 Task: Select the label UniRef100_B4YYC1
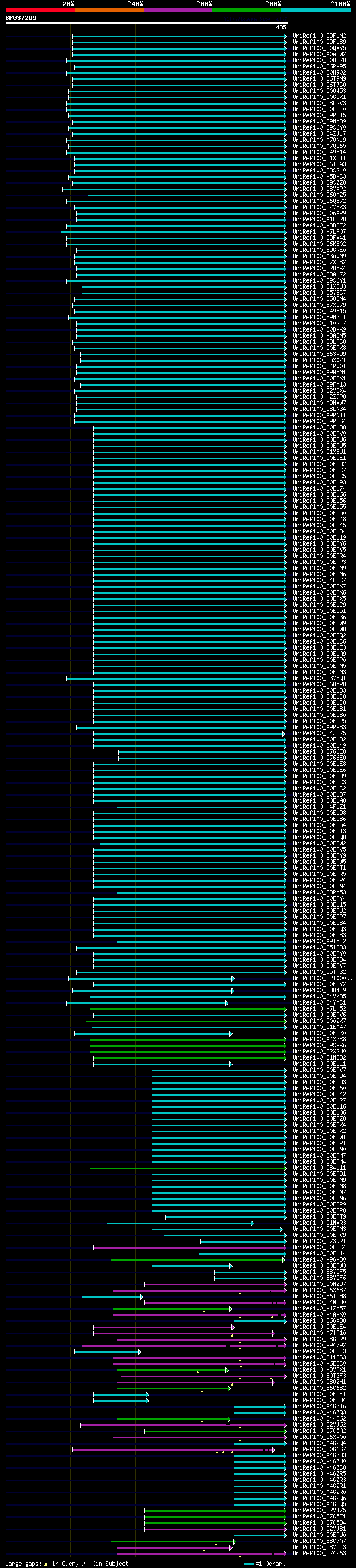319,1002
